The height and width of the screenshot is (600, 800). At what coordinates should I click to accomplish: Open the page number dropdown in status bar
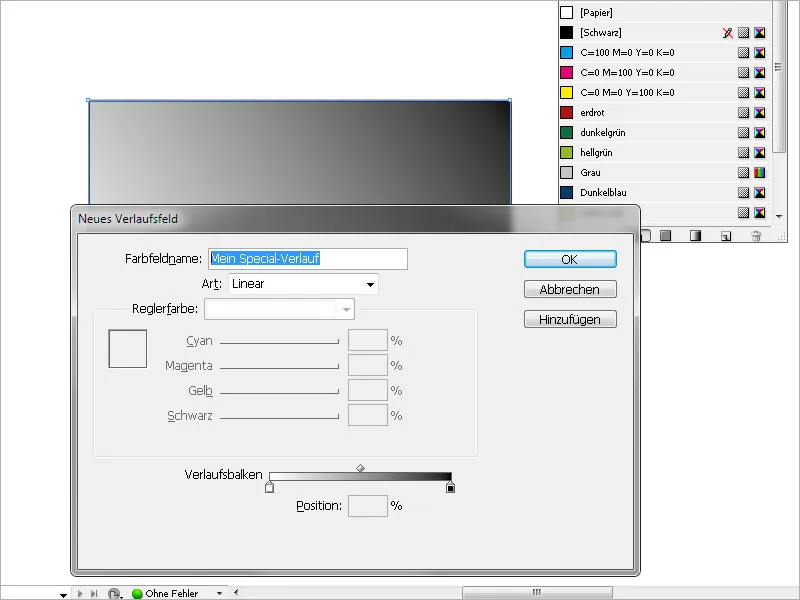pyautogui.click(x=63, y=595)
